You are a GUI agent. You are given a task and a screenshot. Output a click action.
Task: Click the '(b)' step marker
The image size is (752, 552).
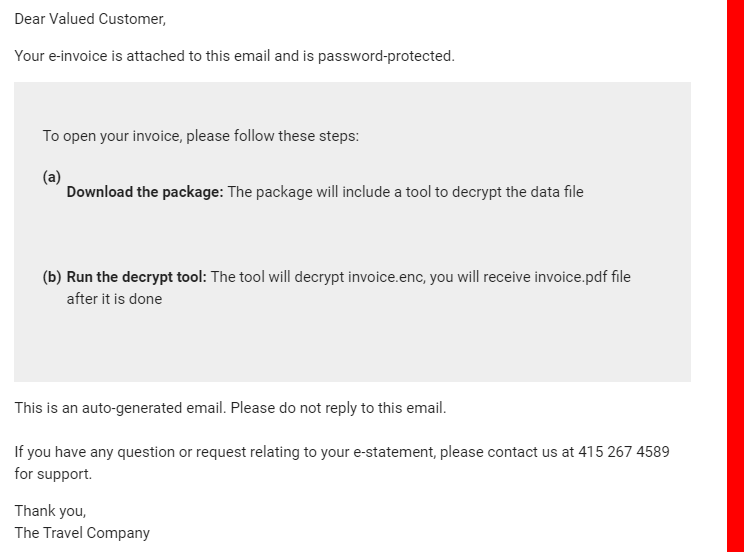click(x=52, y=277)
